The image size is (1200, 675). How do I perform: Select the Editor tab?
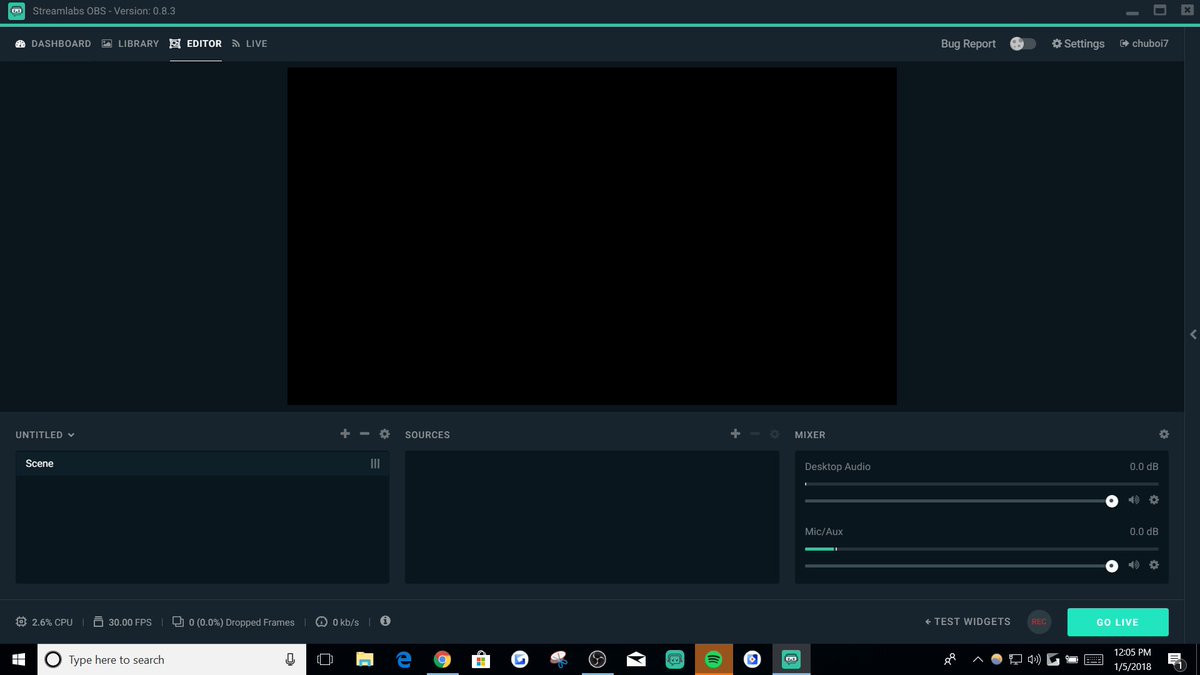(x=196, y=44)
